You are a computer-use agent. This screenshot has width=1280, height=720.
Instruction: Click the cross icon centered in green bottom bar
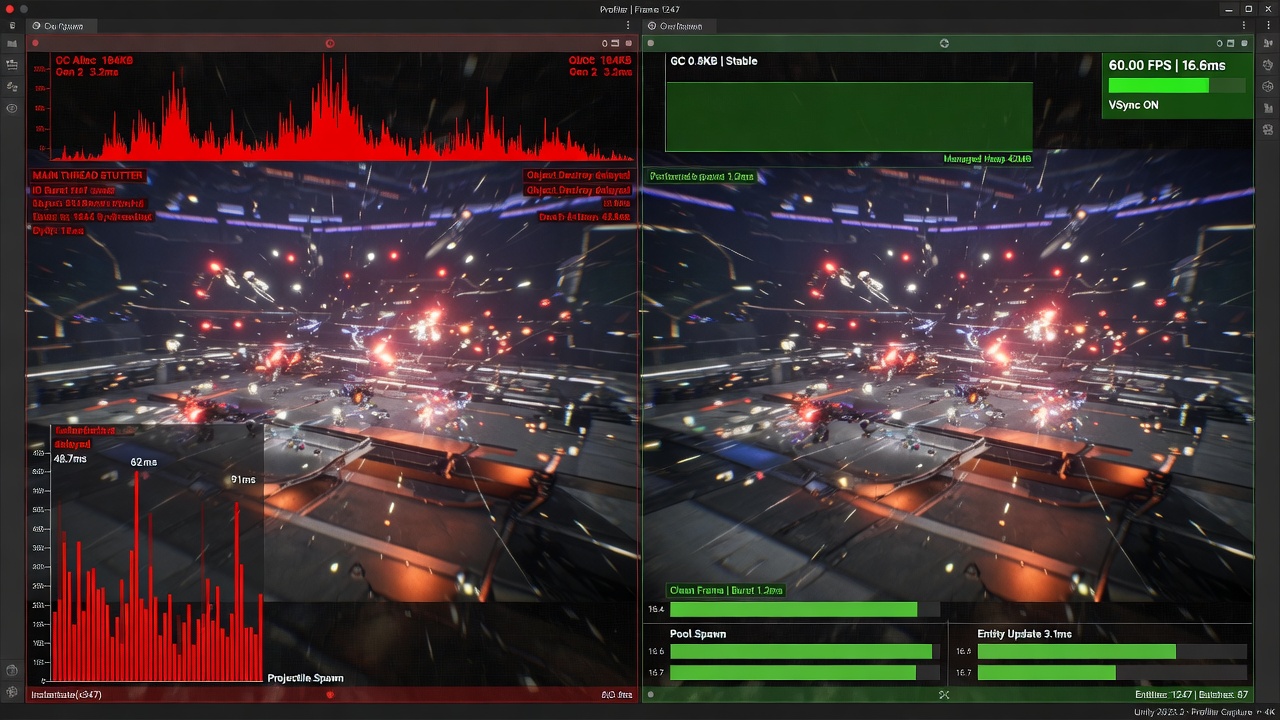click(944, 694)
